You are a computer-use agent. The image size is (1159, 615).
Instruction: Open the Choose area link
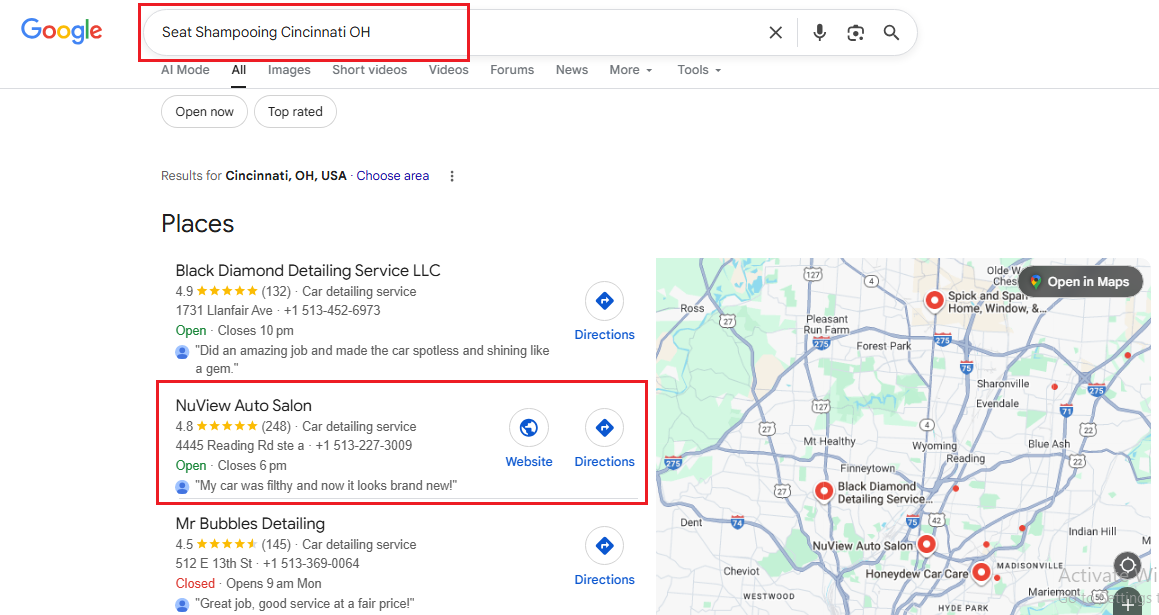click(x=392, y=176)
